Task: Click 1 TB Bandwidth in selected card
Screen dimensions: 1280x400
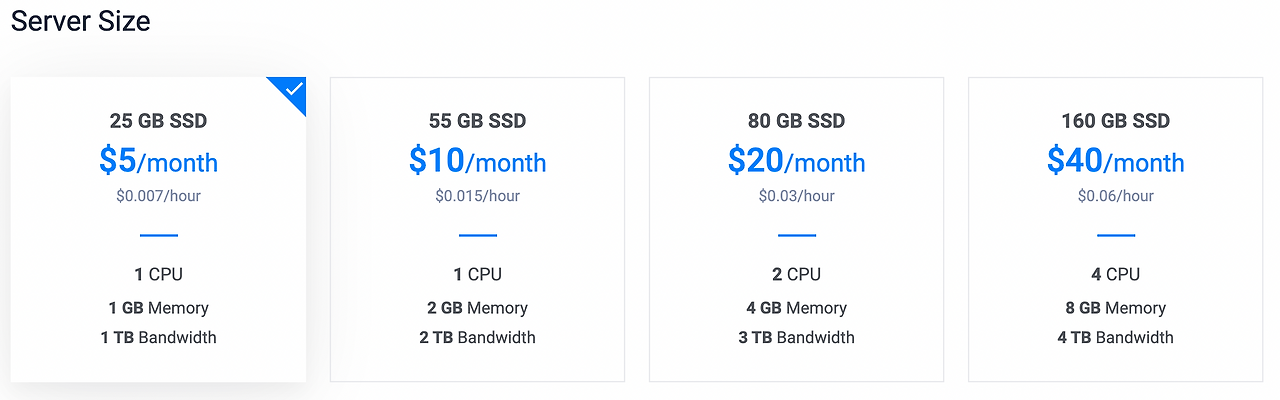Action: pyautogui.click(x=158, y=338)
